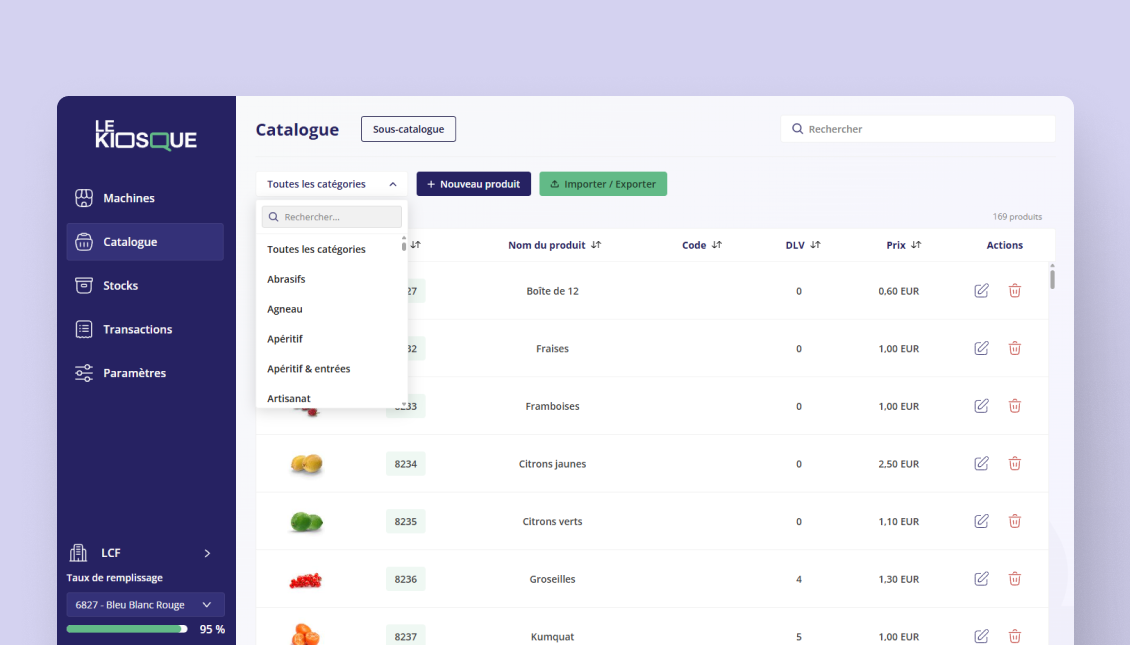Collapse the Toutes les catégories dropdown

click(332, 184)
